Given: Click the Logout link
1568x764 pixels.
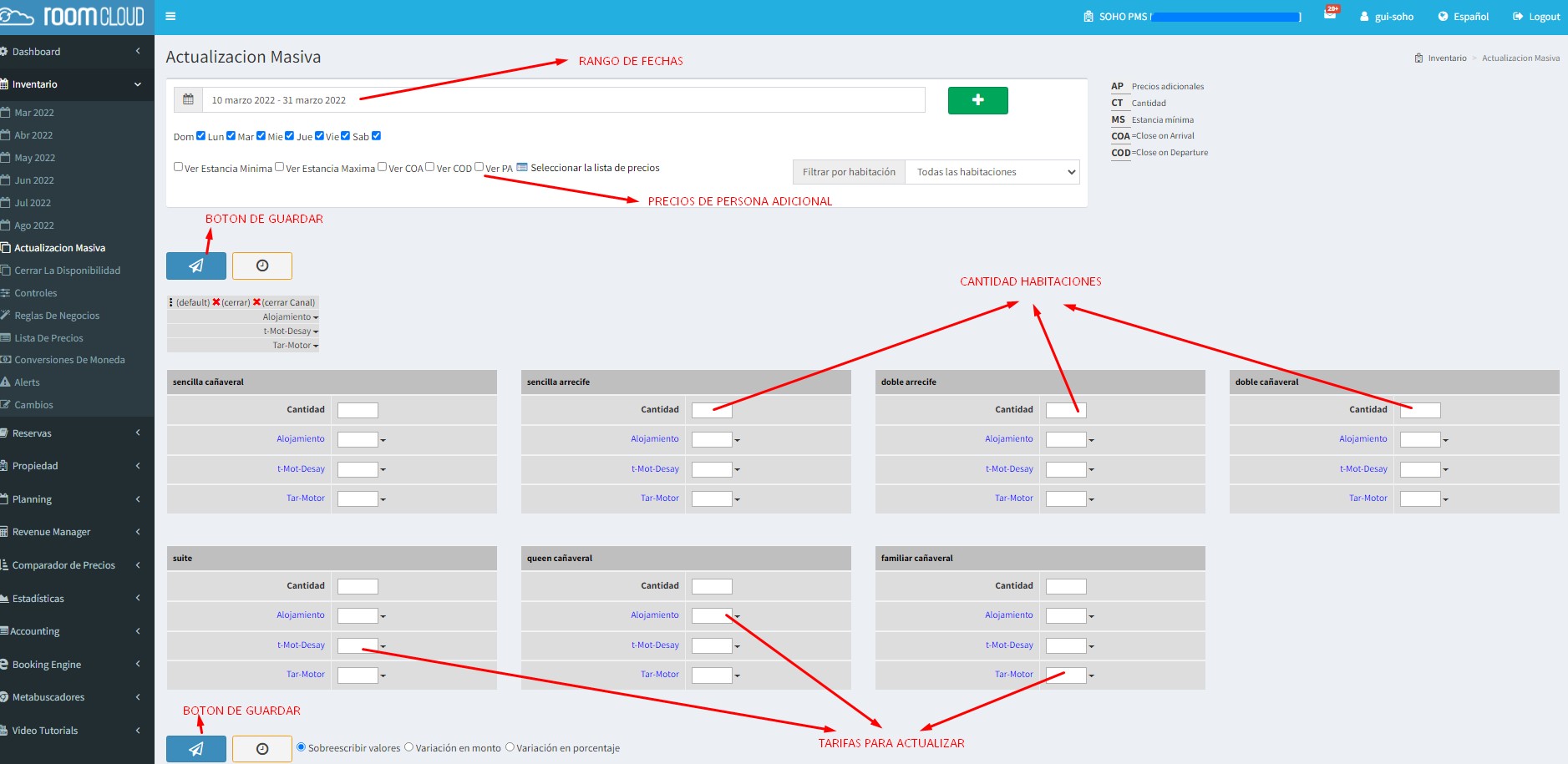Looking at the screenshot, I should [1537, 17].
